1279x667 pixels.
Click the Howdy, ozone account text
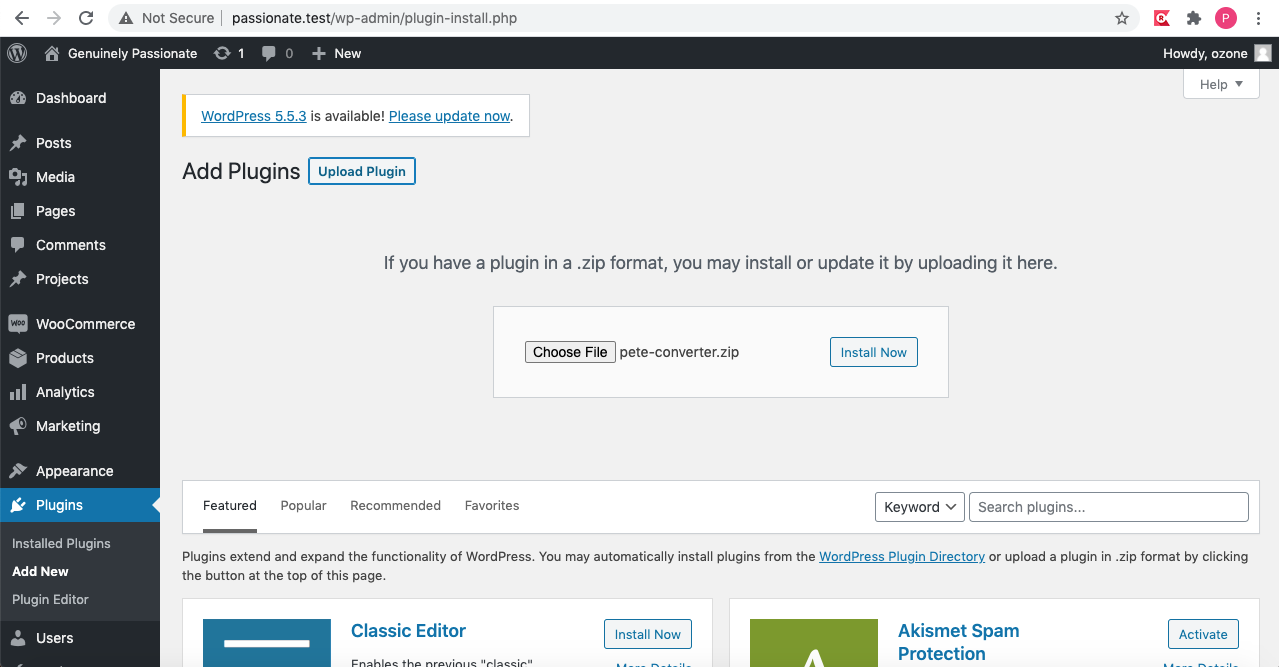pyautogui.click(x=1205, y=53)
